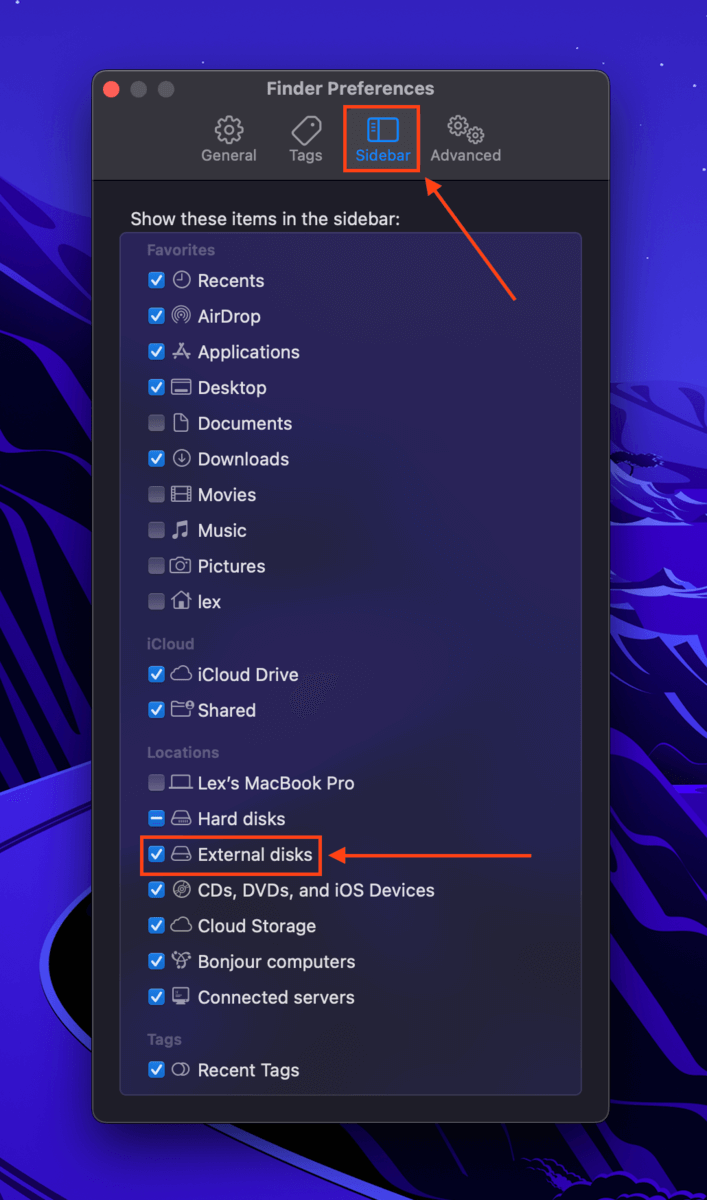The height and width of the screenshot is (1200, 707).
Task: Uncheck the Cloud Storage checkbox
Action: point(156,926)
